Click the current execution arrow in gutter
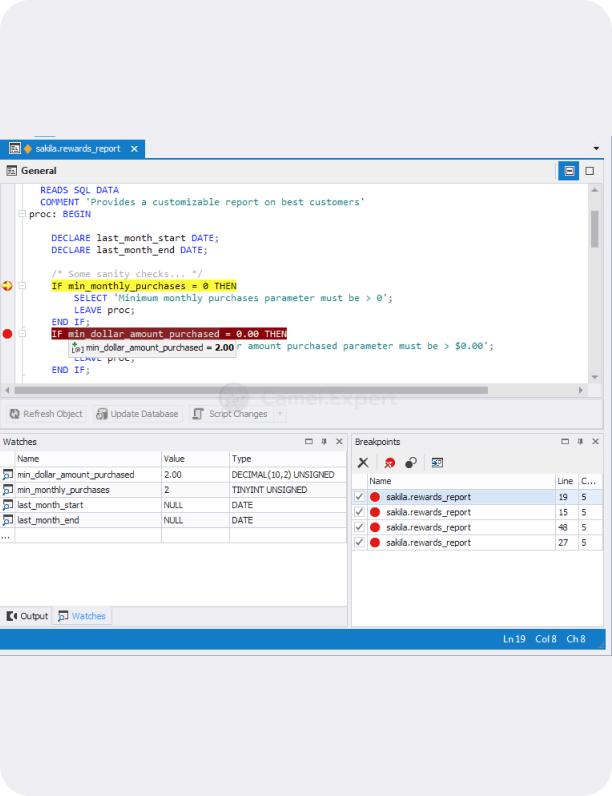The image size is (612, 796). [x=8, y=286]
